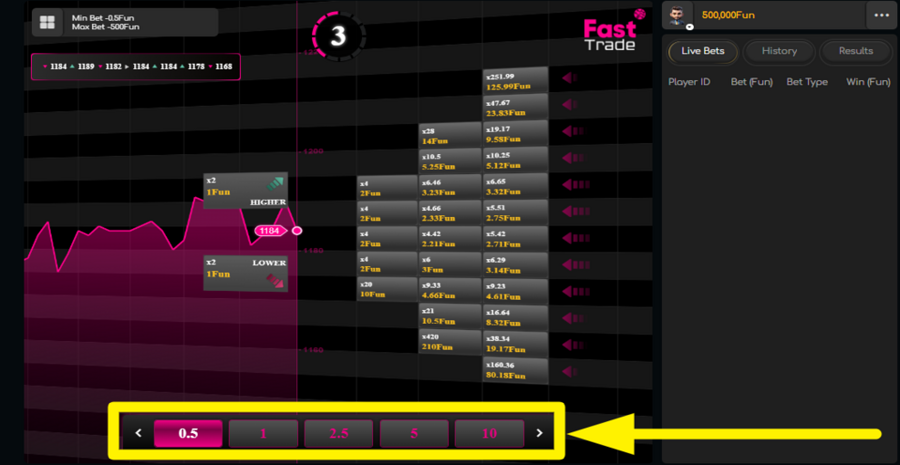The image size is (900, 465).
Task: Click the arrow icon beside x6.65 tile
Action: click(575, 185)
